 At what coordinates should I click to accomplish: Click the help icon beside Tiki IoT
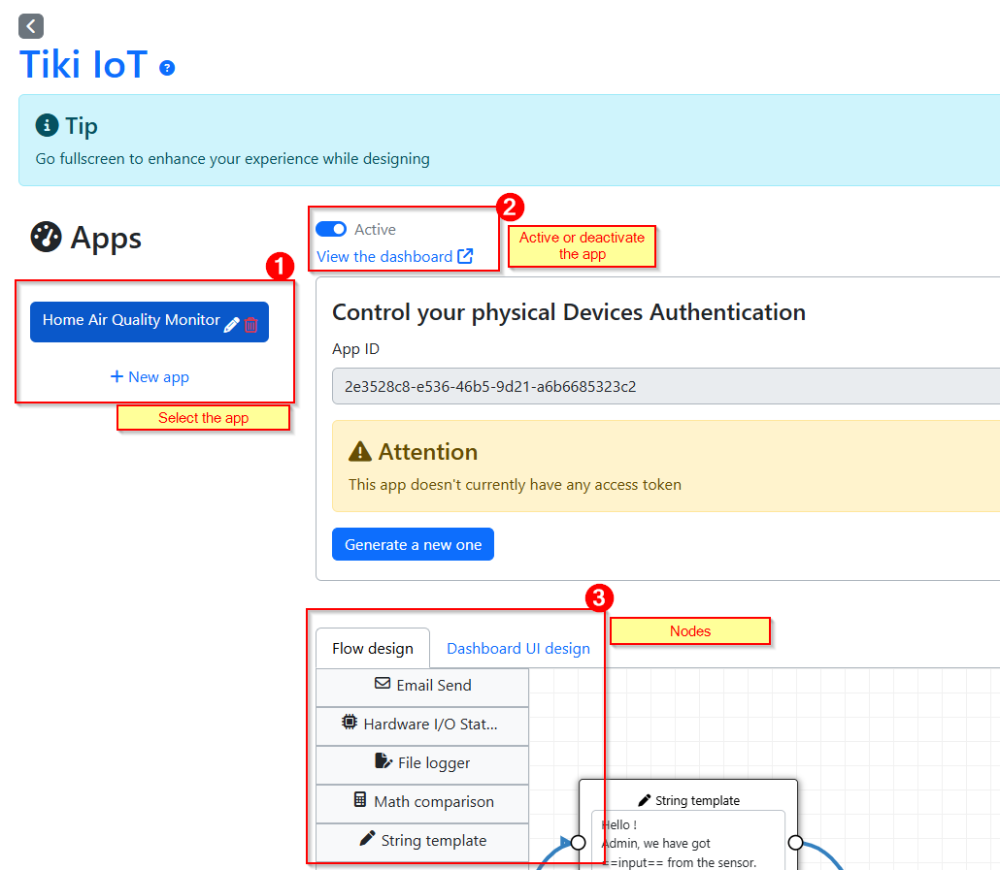point(167,68)
